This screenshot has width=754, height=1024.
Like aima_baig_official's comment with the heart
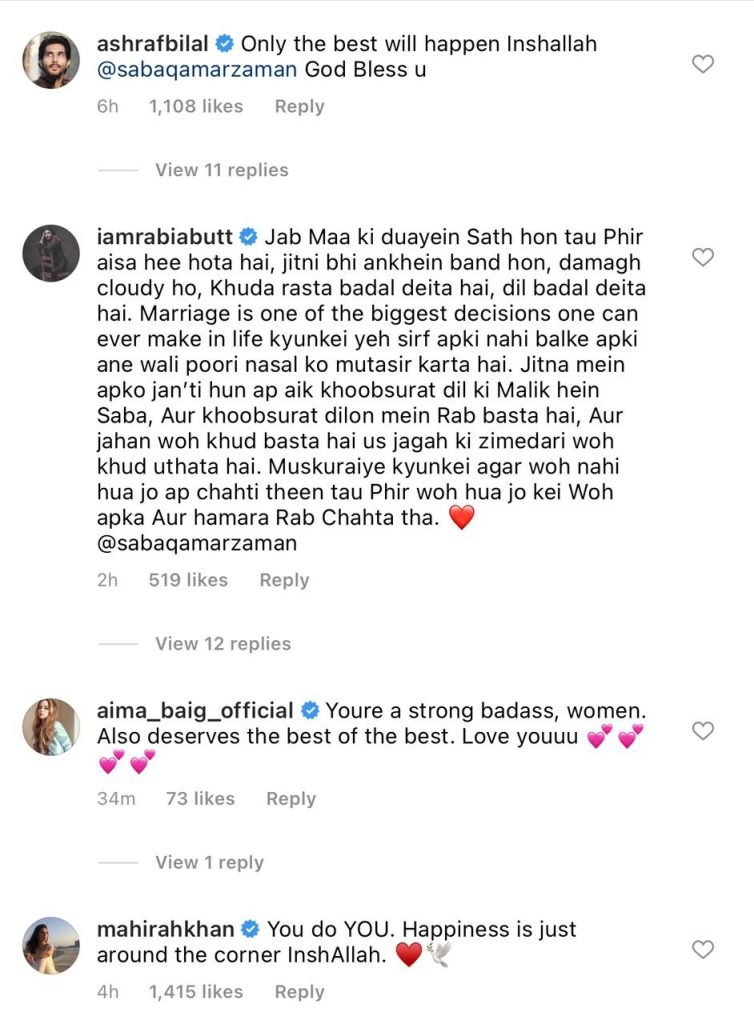click(703, 731)
